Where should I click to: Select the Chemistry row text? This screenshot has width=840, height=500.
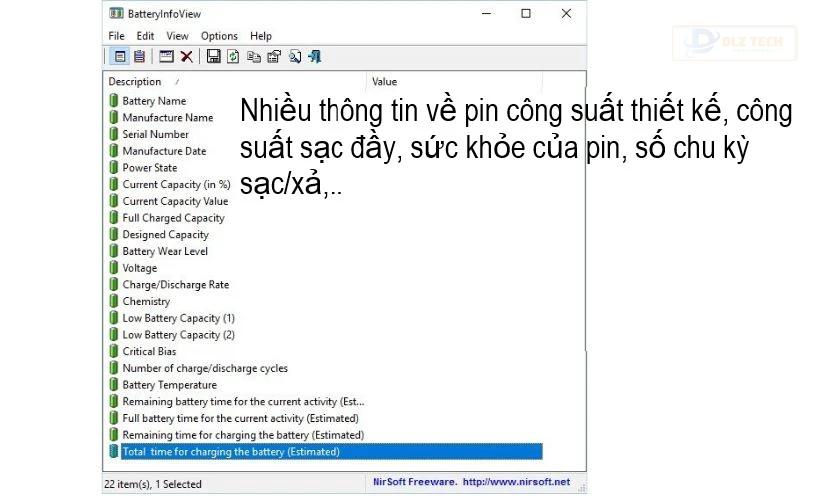coord(146,301)
